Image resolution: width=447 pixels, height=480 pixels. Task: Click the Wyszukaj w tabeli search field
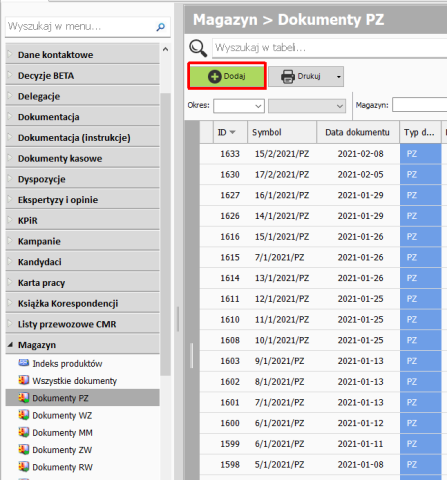coord(329,48)
